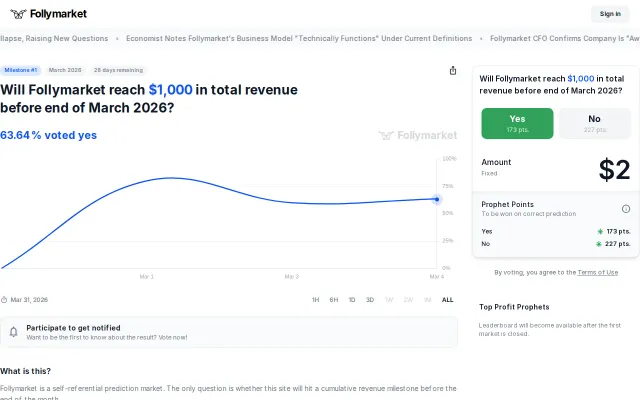The width and height of the screenshot is (640, 400).
Task: Click the $2 fixed amount value
Action: coord(614,169)
